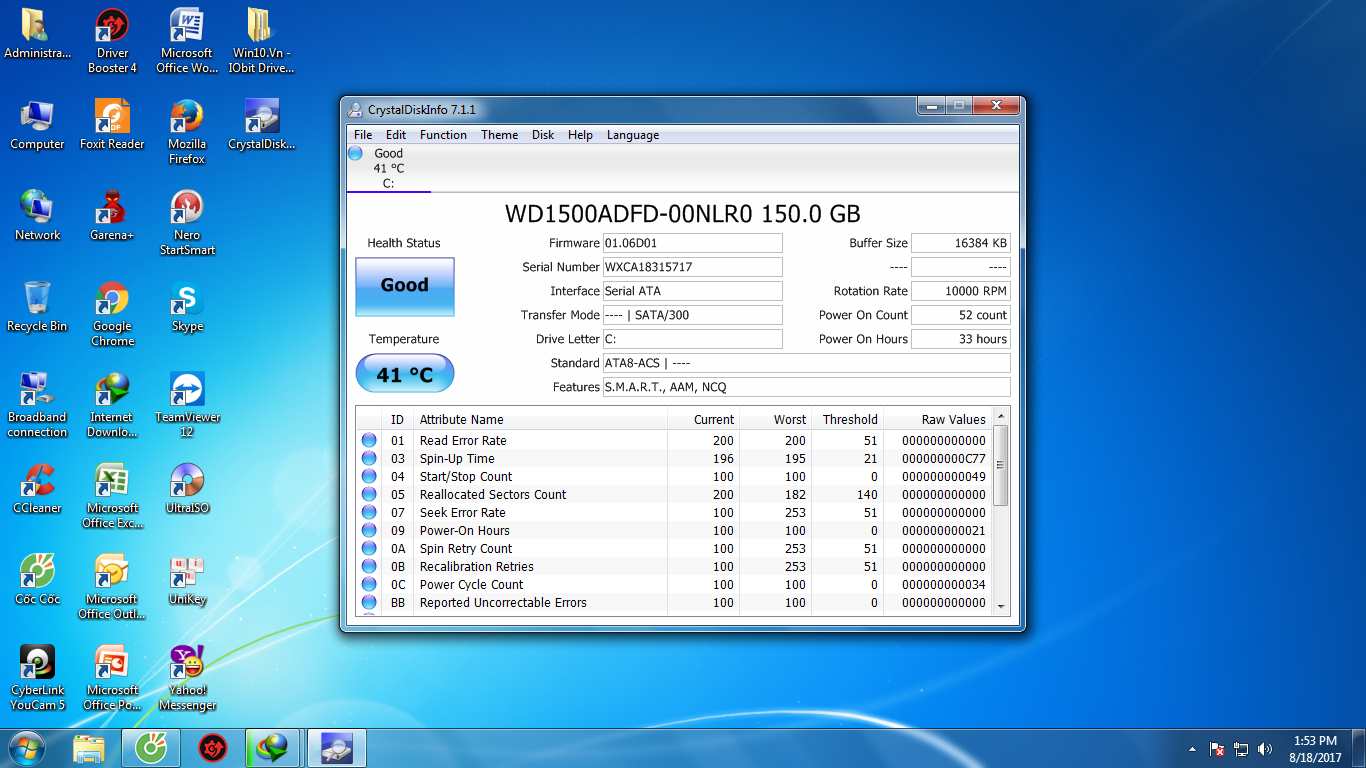Open the Language menu
This screenshot has width=1366, height=768.
tap(632, 135)
